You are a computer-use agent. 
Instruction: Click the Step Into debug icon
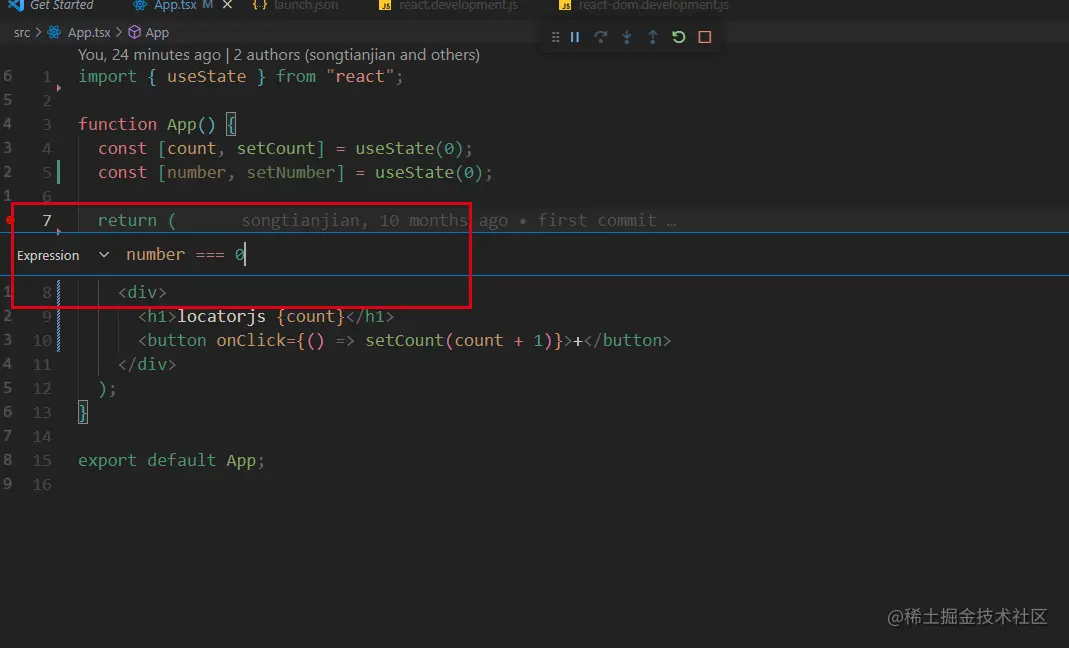pyautogui.click(x=627, y=37)
